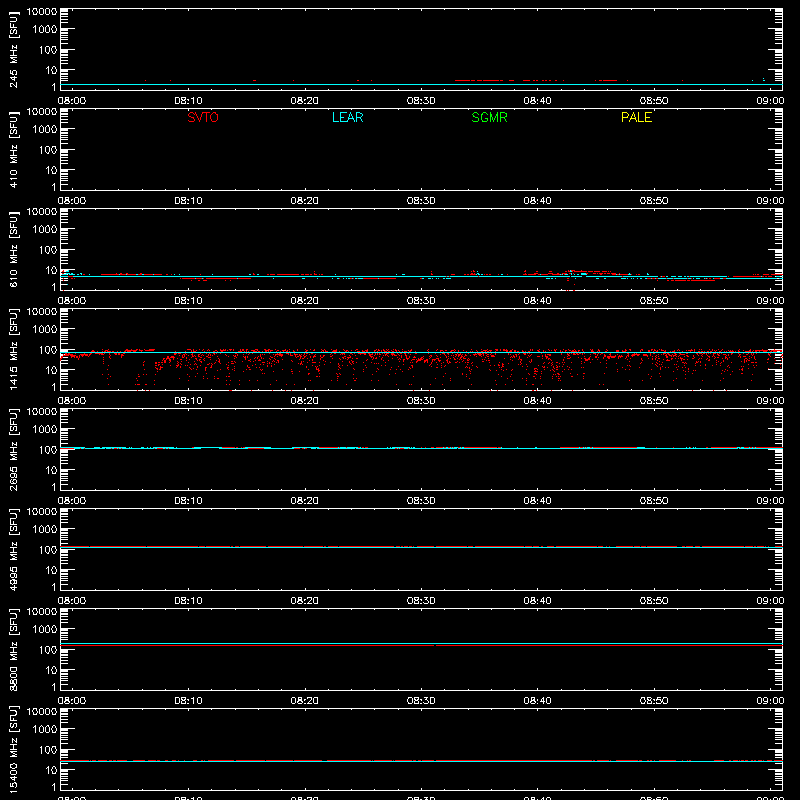
Task: Click 08:40 time label of 610 MHz plot
Action: 537,301
